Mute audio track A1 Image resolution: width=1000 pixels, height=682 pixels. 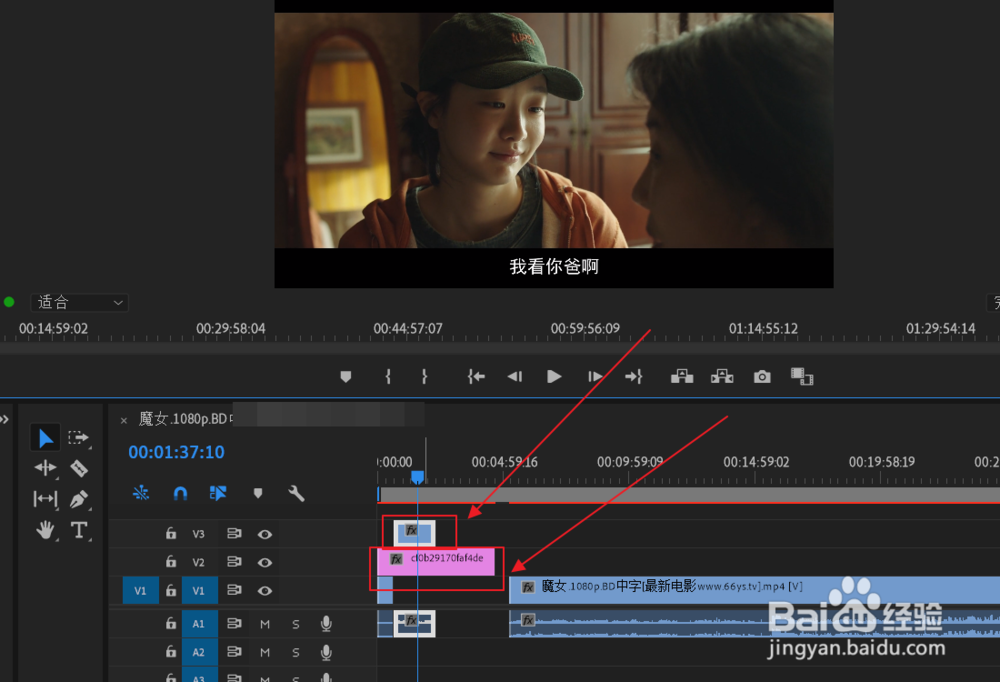265,624
